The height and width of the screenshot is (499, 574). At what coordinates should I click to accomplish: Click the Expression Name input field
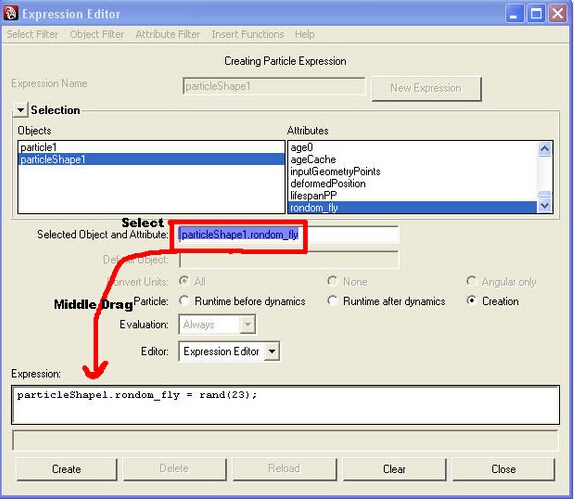point(274,86)
